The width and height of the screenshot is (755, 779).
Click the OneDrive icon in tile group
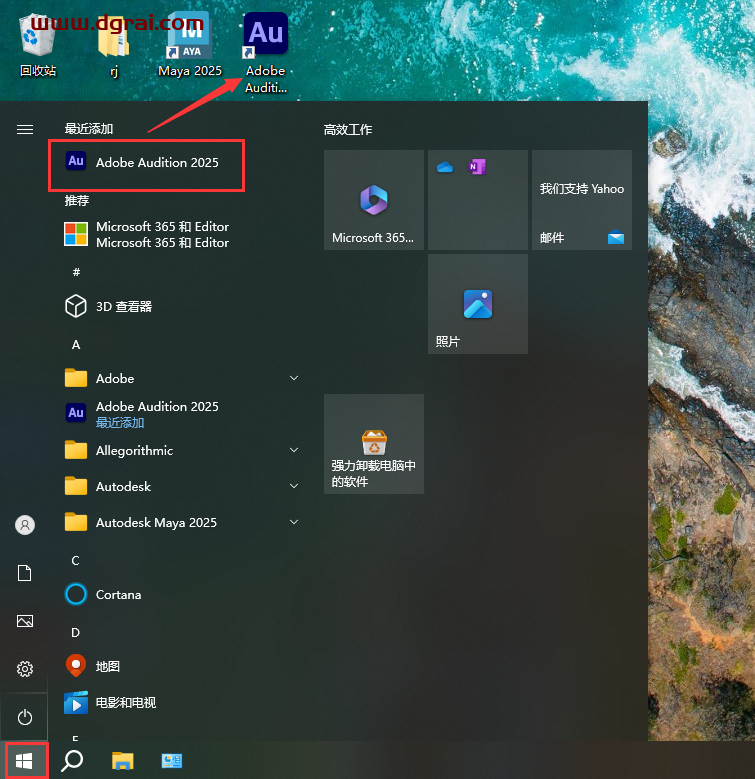445,167
